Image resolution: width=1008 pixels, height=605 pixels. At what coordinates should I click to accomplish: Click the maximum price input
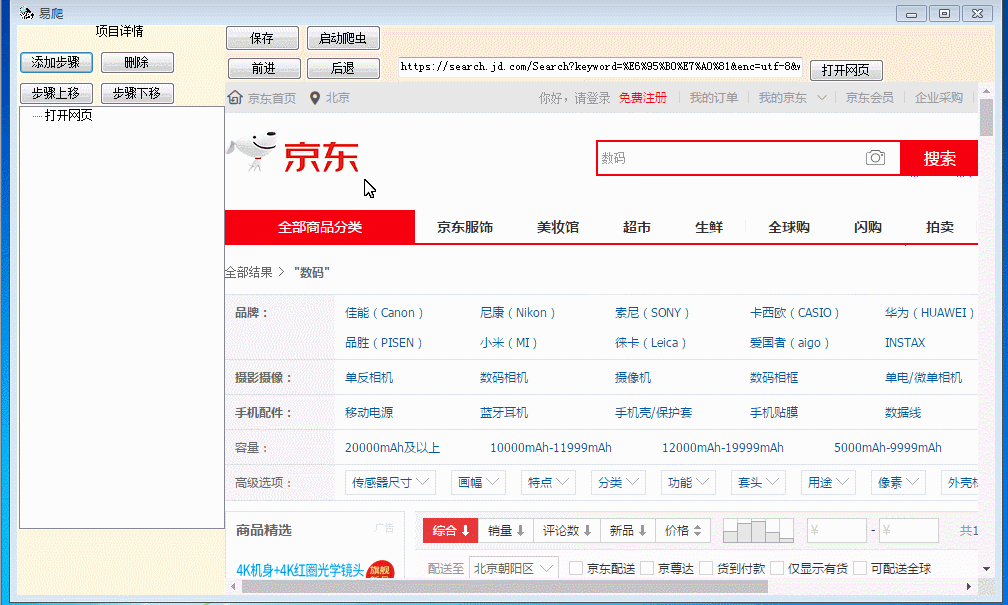coord(908,530)
